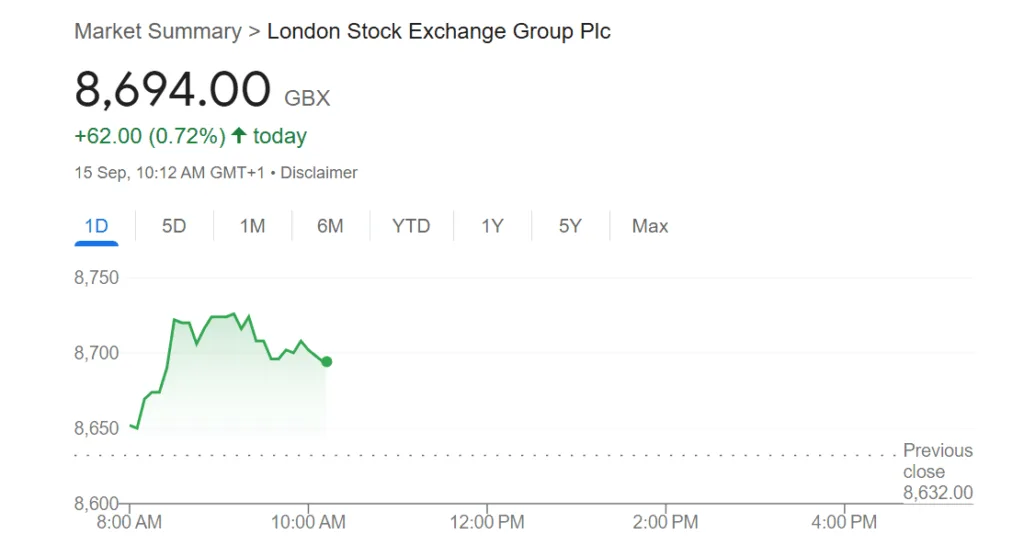This screenshot has width=1024, height=557.
Task: Click the +62.00 (0.72%) change text
Action: [148, 136]
